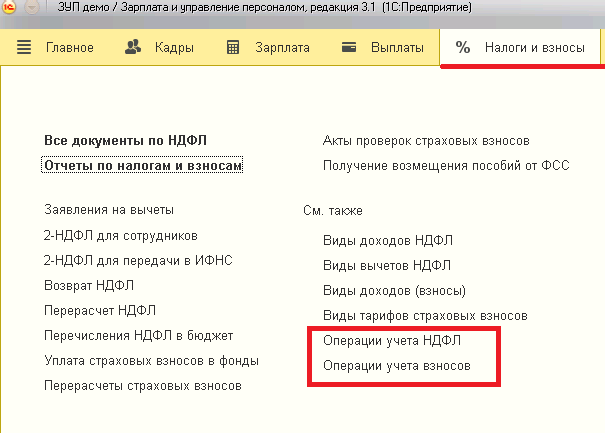Click the calculator icon for Зарплата
Viewport: 605px width, 433px height.
click(x=233, y=47)
